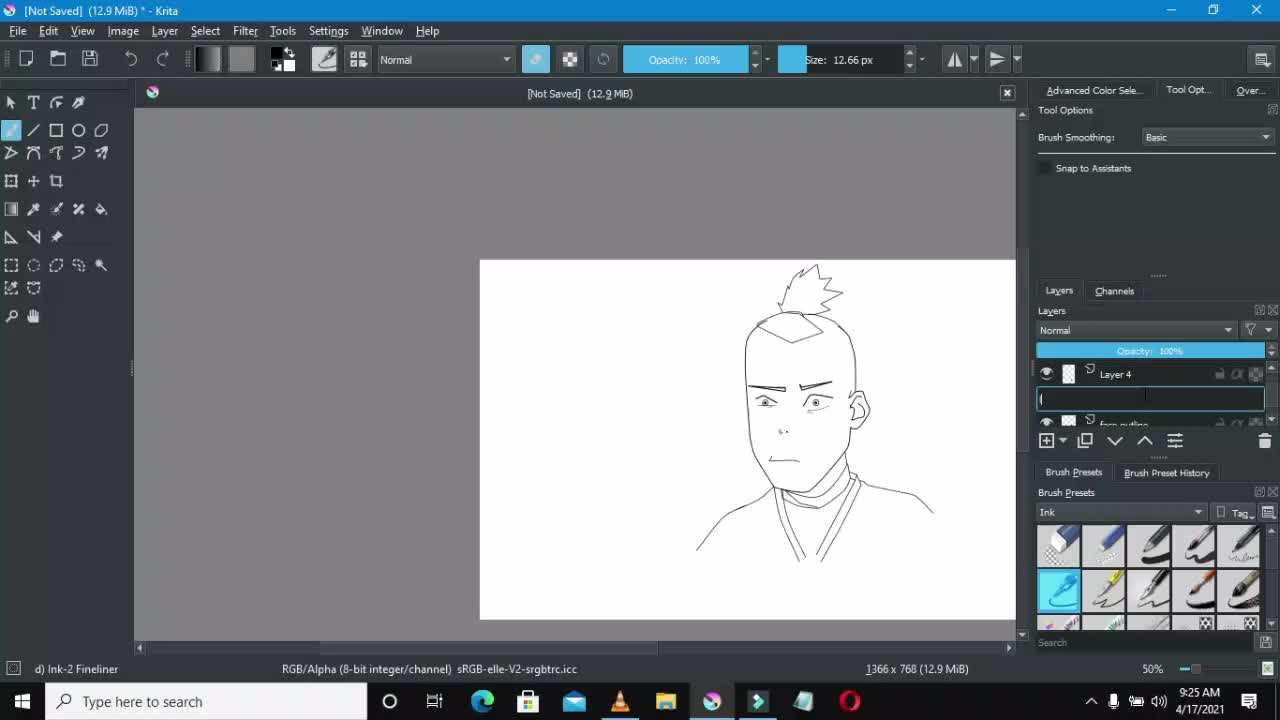The image size is (1280, 720).
Task: Select the Pan hand tool
Action: pos(33,316)
